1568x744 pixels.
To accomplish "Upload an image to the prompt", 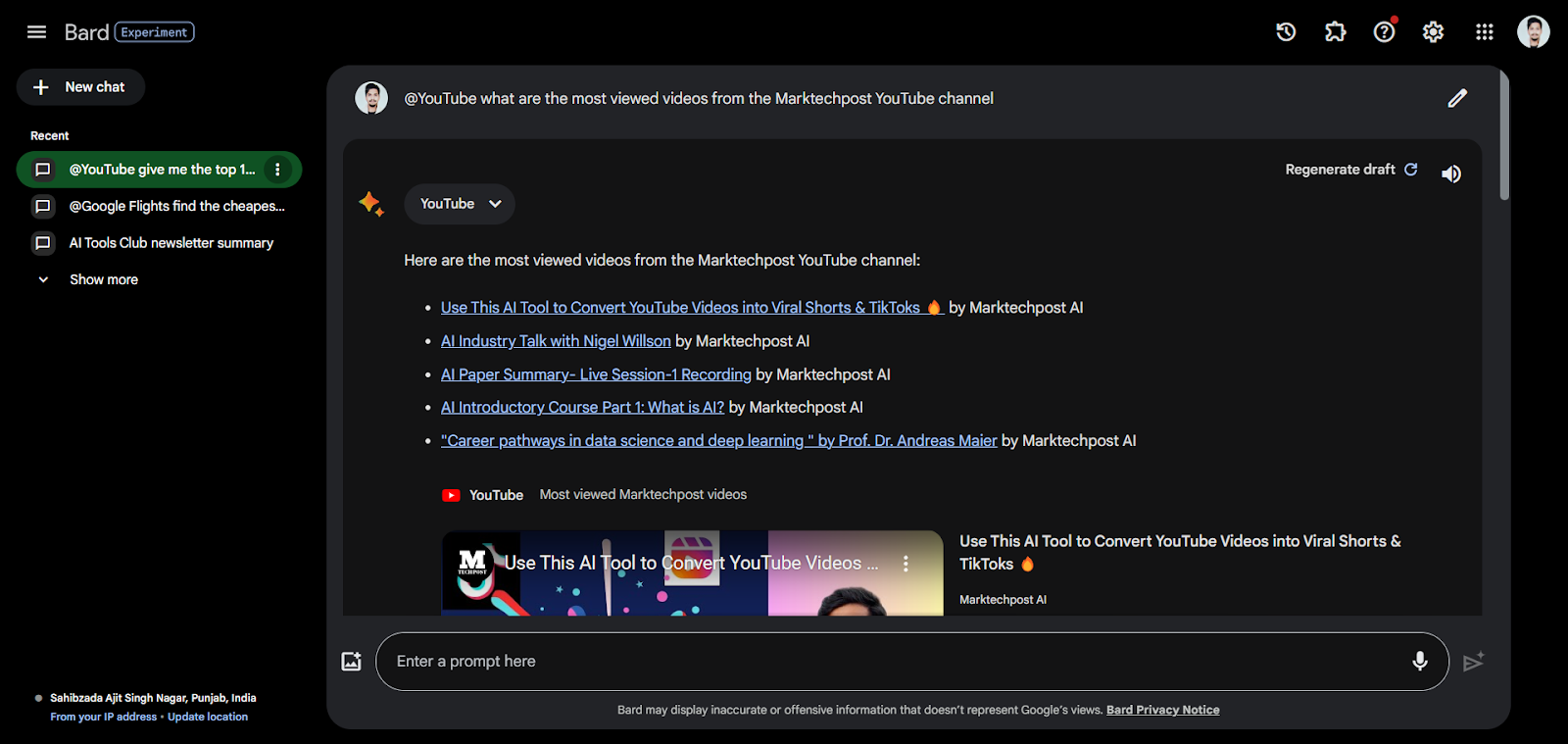I will click(351, 662).
